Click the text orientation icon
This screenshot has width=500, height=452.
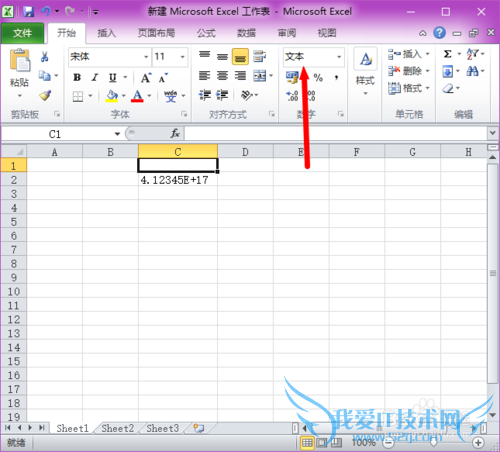click(x=246, y=95)
